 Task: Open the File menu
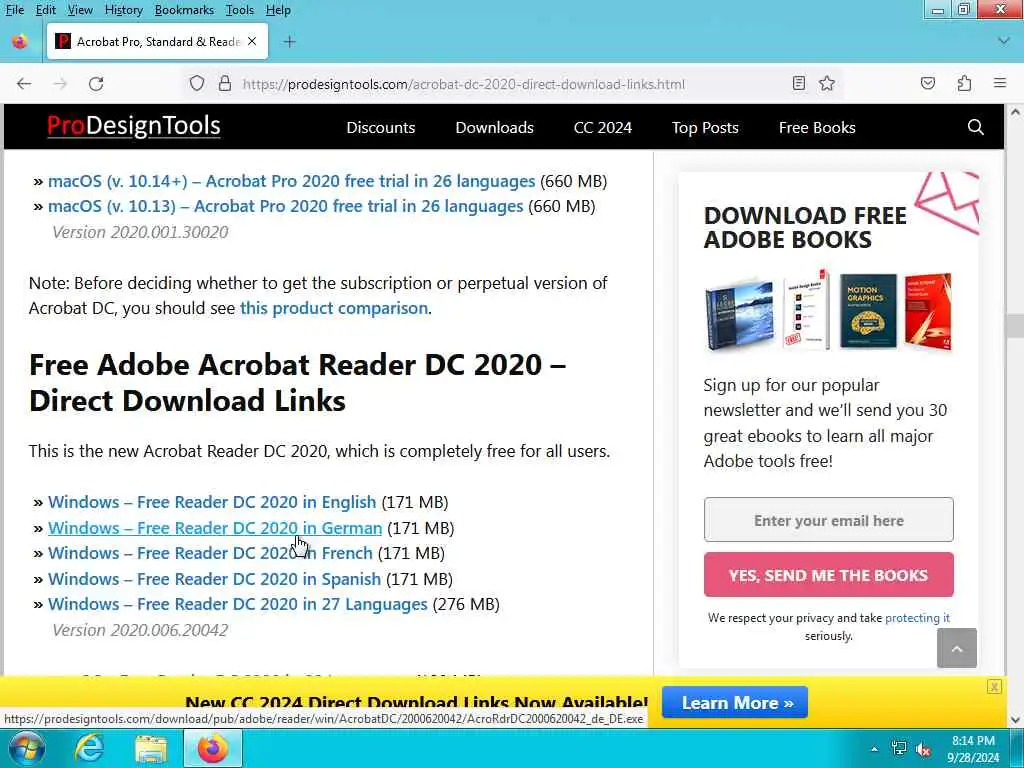point(14,10)
